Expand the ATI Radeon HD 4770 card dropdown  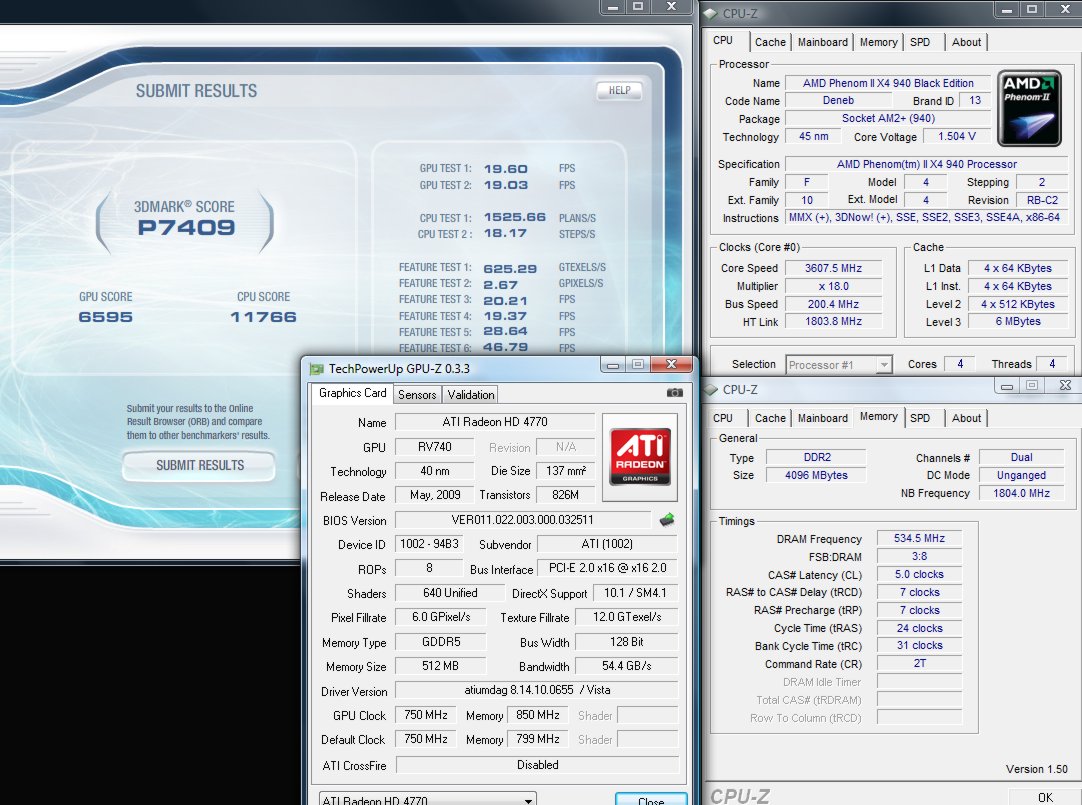click(x=528, y=800)
